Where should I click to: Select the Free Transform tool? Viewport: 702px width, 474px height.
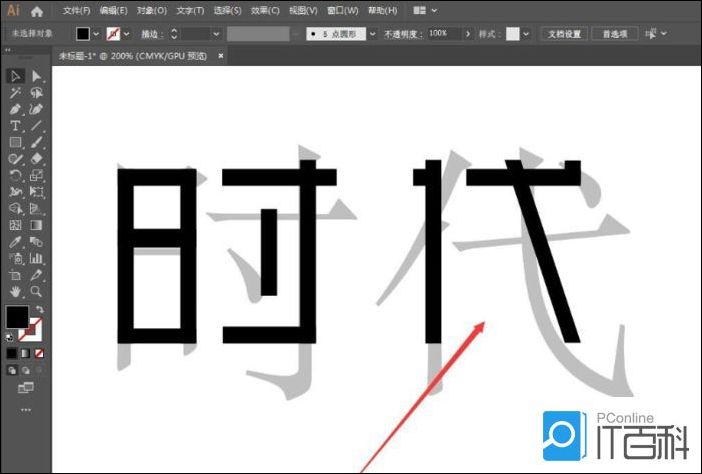click(36, 192)
